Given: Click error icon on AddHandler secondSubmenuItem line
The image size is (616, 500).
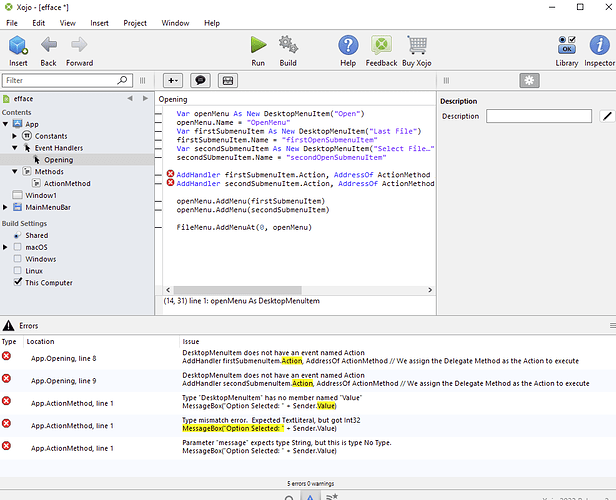Looking at the screenshot, I should click(170, 183).
